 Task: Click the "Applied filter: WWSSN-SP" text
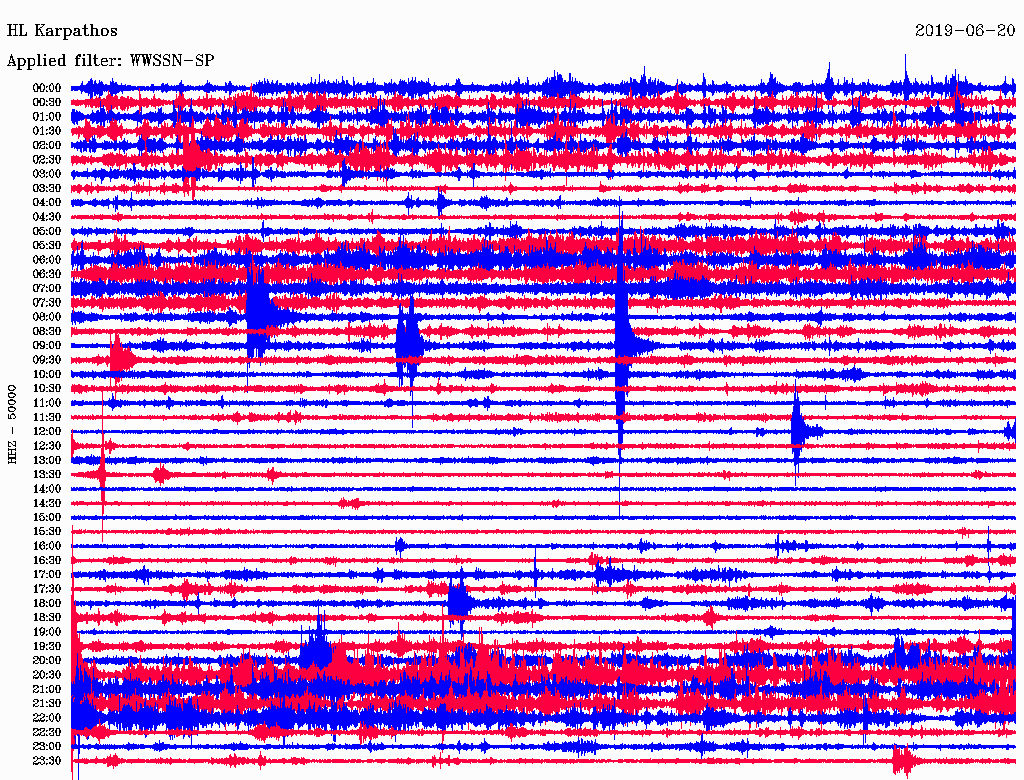tap(110, 61)
